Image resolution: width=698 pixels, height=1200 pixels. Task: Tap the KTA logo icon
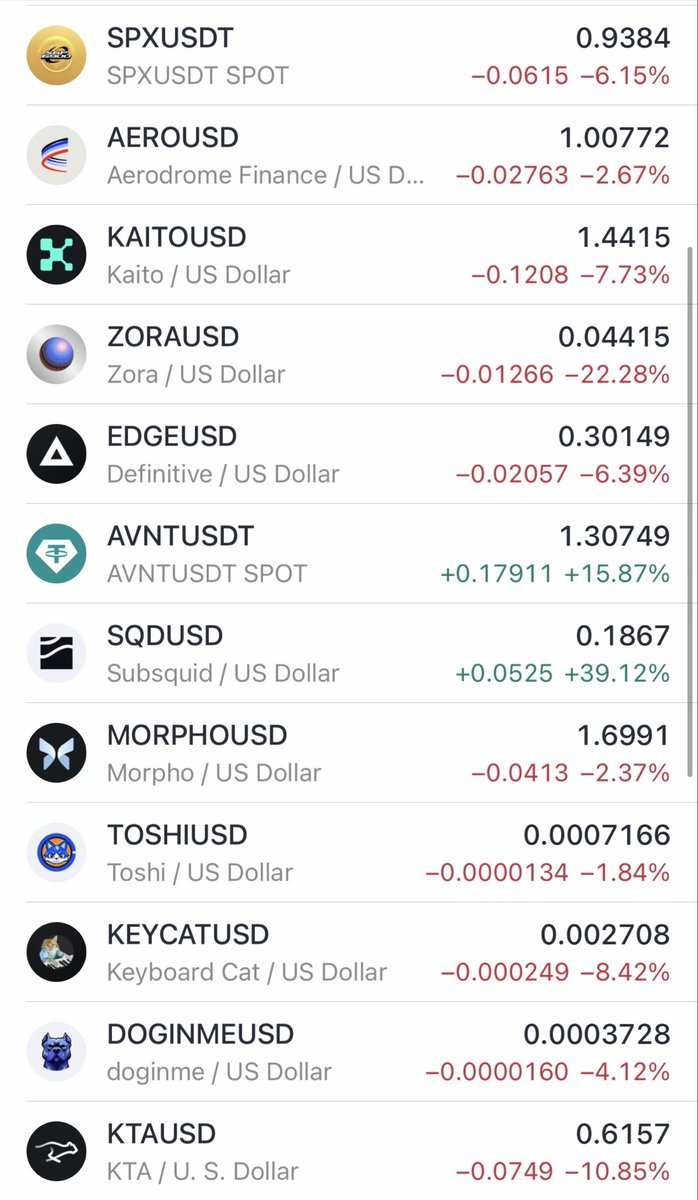click(56, 1152)
